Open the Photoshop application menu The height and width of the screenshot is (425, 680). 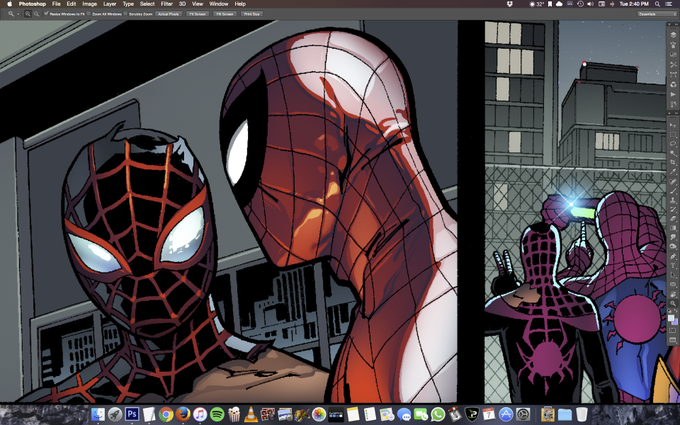tap(32, 4)
